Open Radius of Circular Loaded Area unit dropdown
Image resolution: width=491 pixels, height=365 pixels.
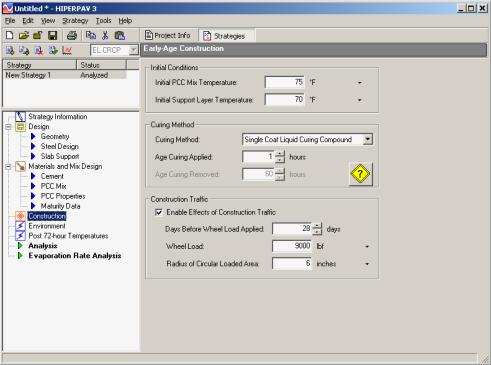pos(367,264)
